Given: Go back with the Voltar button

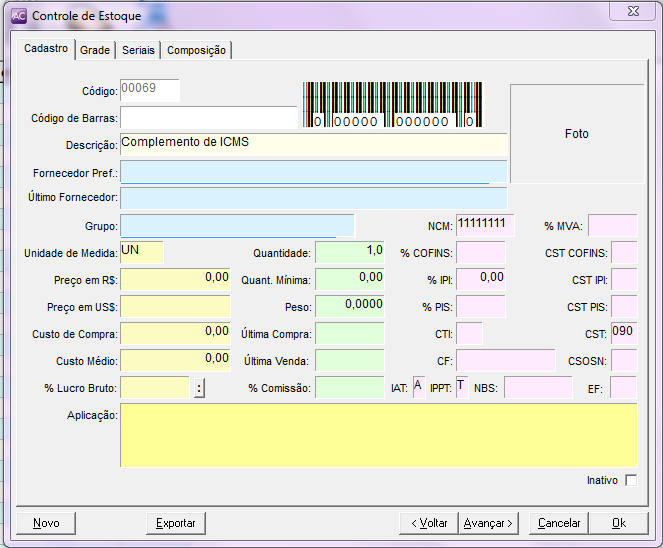Looking at the screenshot, I should [427, 523].
